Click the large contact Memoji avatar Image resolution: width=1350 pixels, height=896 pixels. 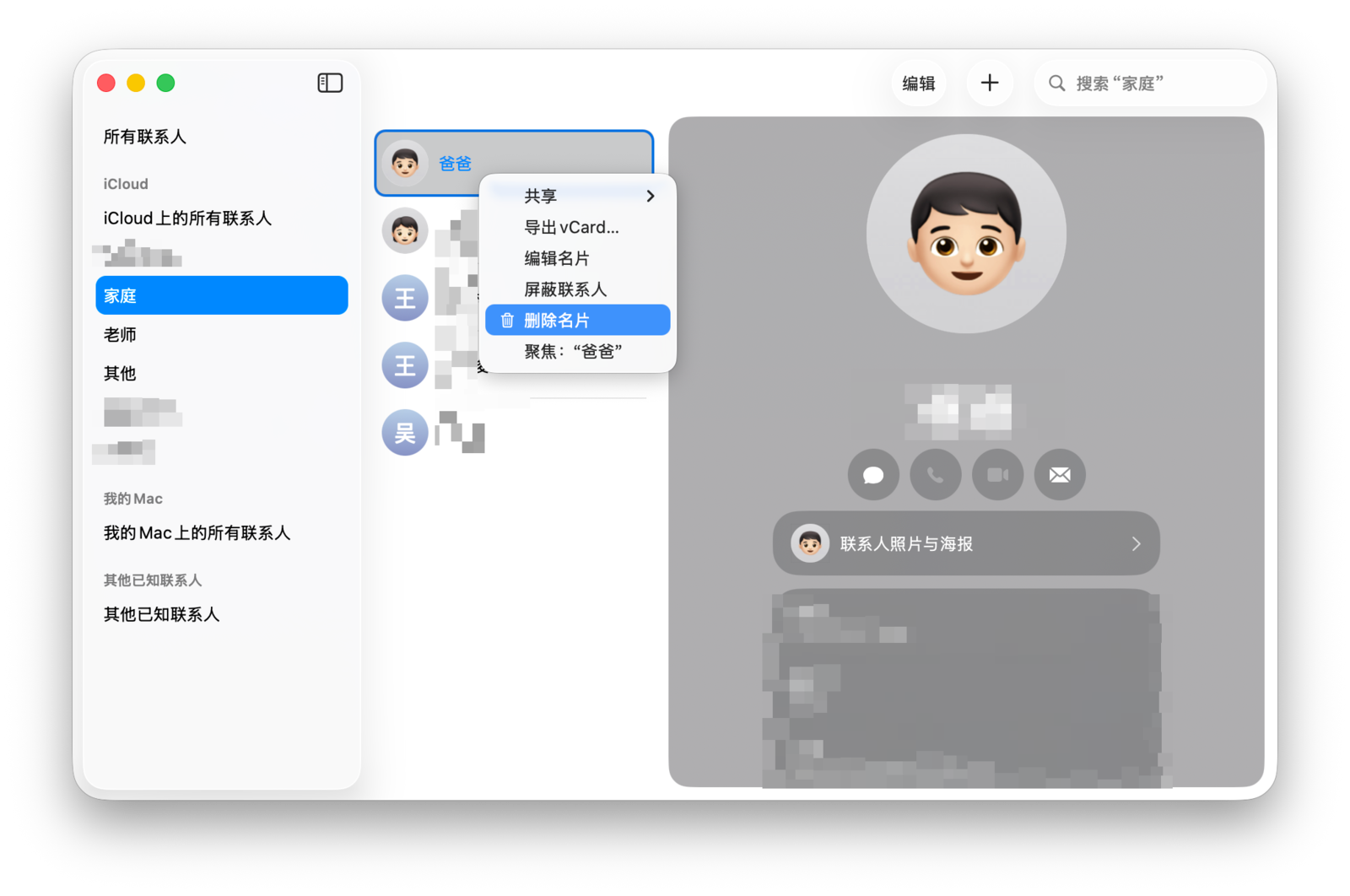tap(966, 234)
